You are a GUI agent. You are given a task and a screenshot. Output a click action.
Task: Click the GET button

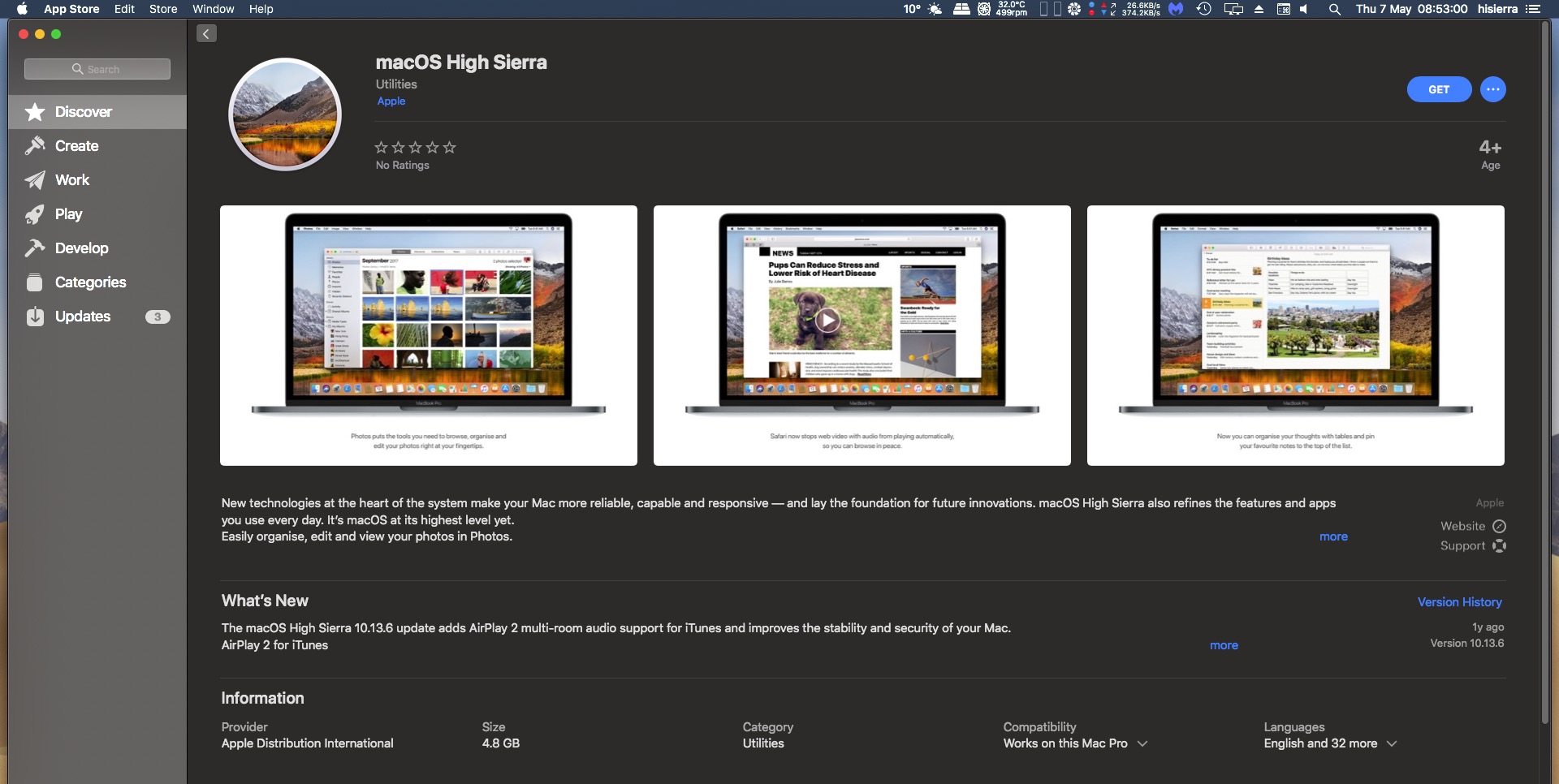[1439, 89]
